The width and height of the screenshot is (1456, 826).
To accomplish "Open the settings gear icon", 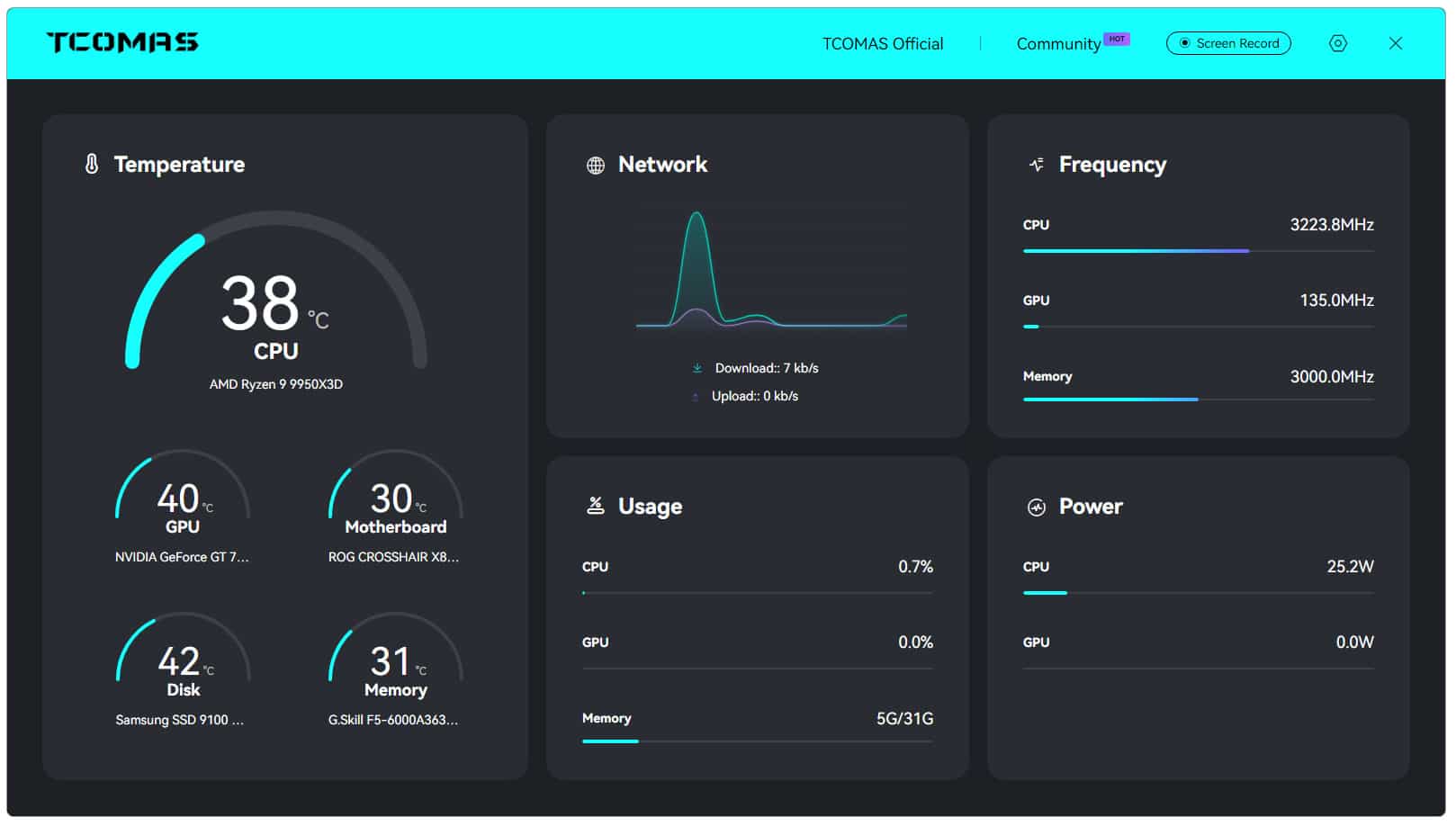I will [1338, 43].
